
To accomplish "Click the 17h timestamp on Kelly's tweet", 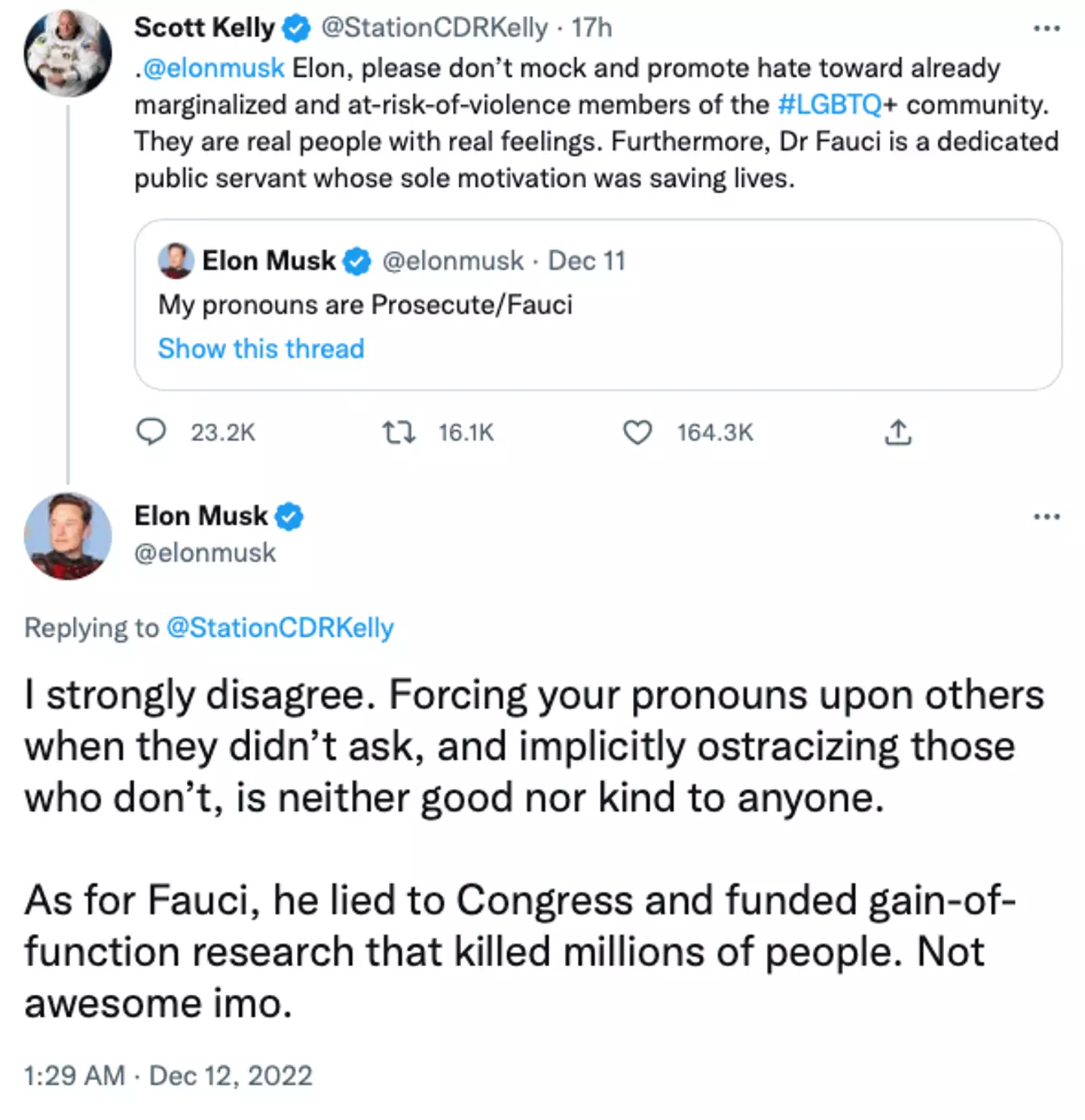I will coord(591,28).
